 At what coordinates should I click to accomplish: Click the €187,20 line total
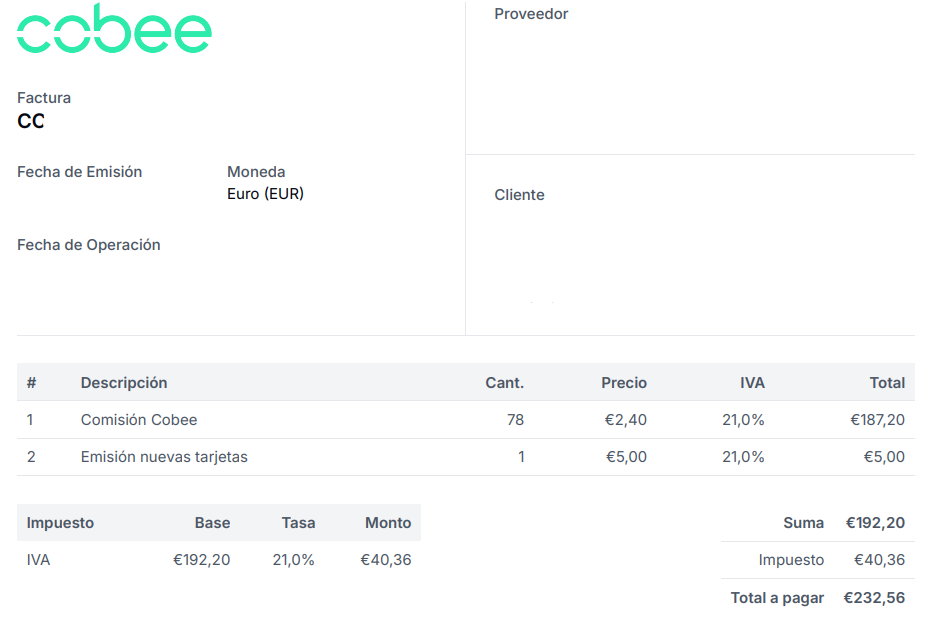[877, 420]
